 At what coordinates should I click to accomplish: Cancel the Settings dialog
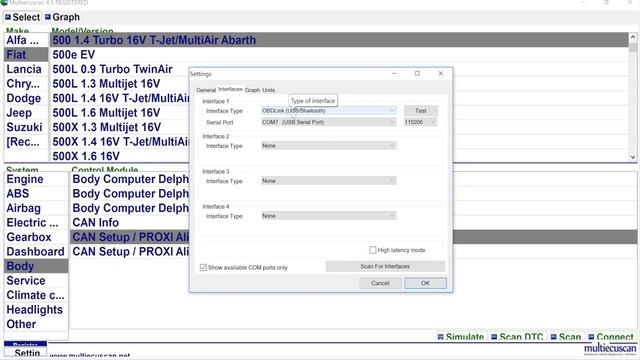pos(380,283)
